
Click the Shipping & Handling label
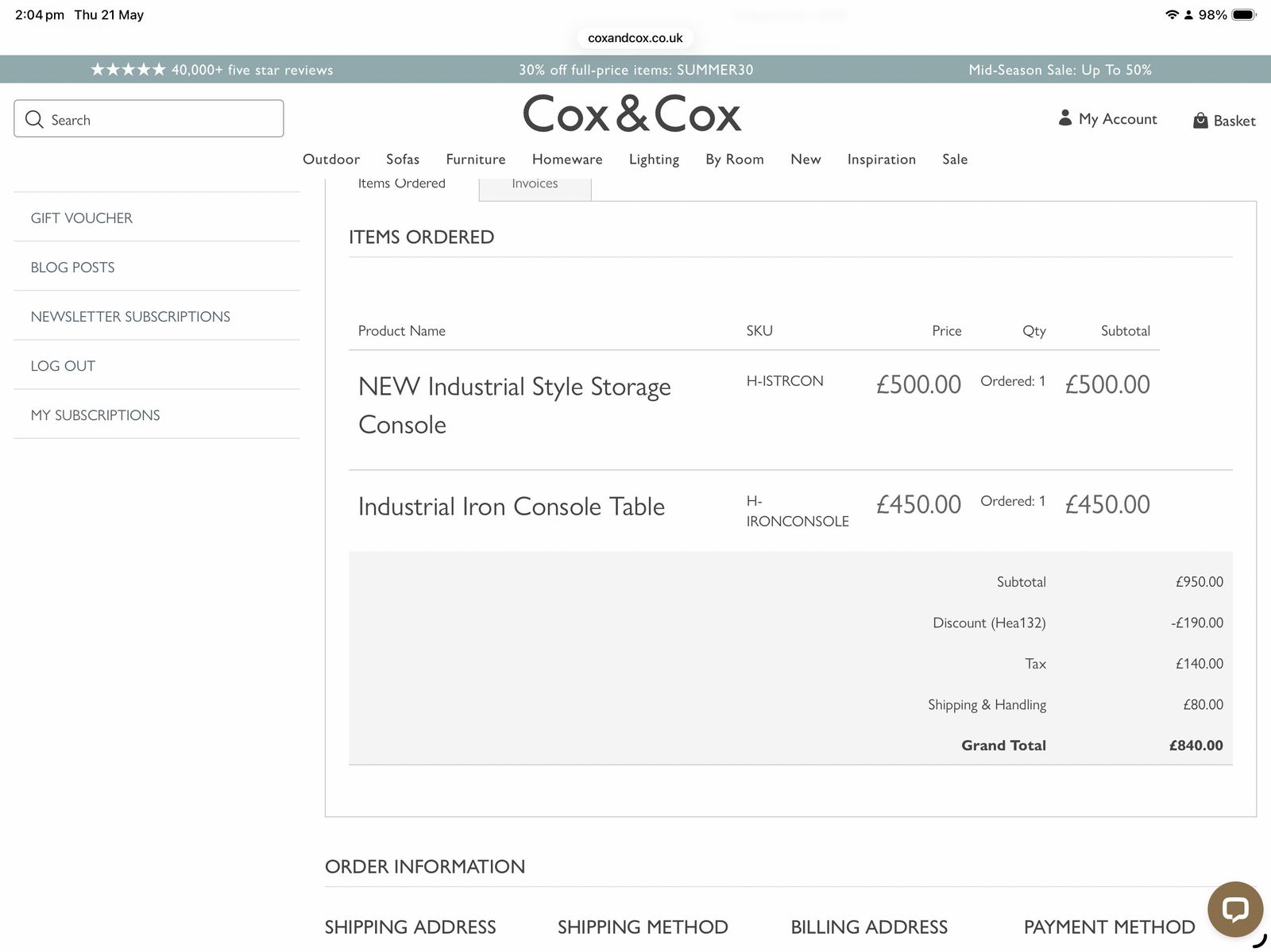(987, 704)
